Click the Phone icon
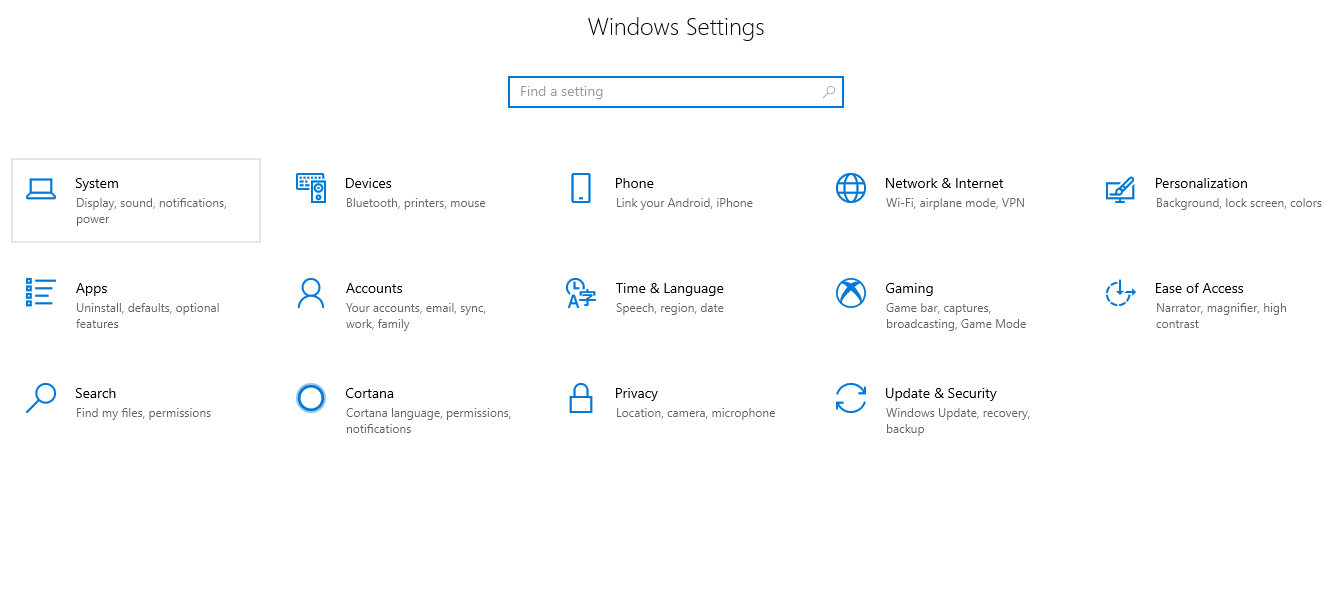The width and height of the screenshot is (1328, 611). coord(581,188)
